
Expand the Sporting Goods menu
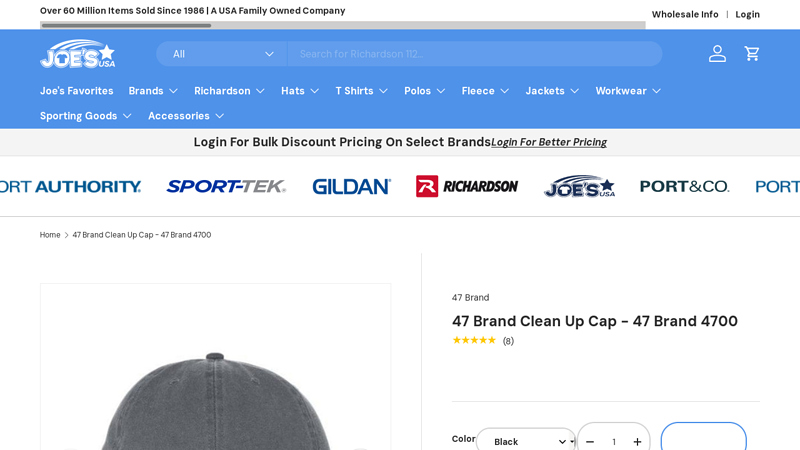tap(86, 116)
